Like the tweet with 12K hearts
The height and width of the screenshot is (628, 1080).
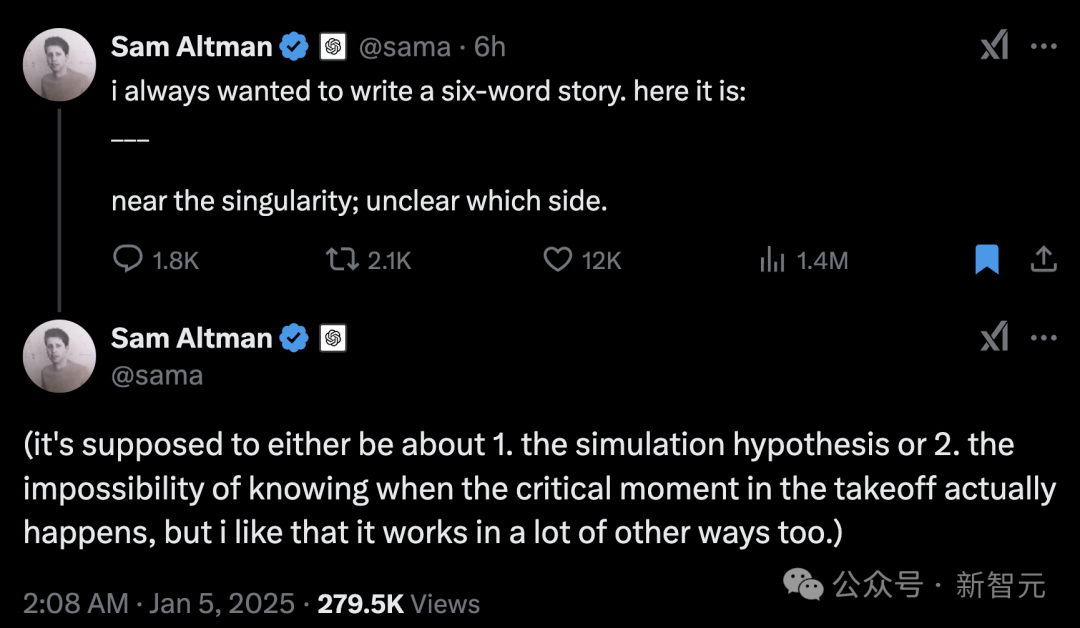(x=557, y=260)
